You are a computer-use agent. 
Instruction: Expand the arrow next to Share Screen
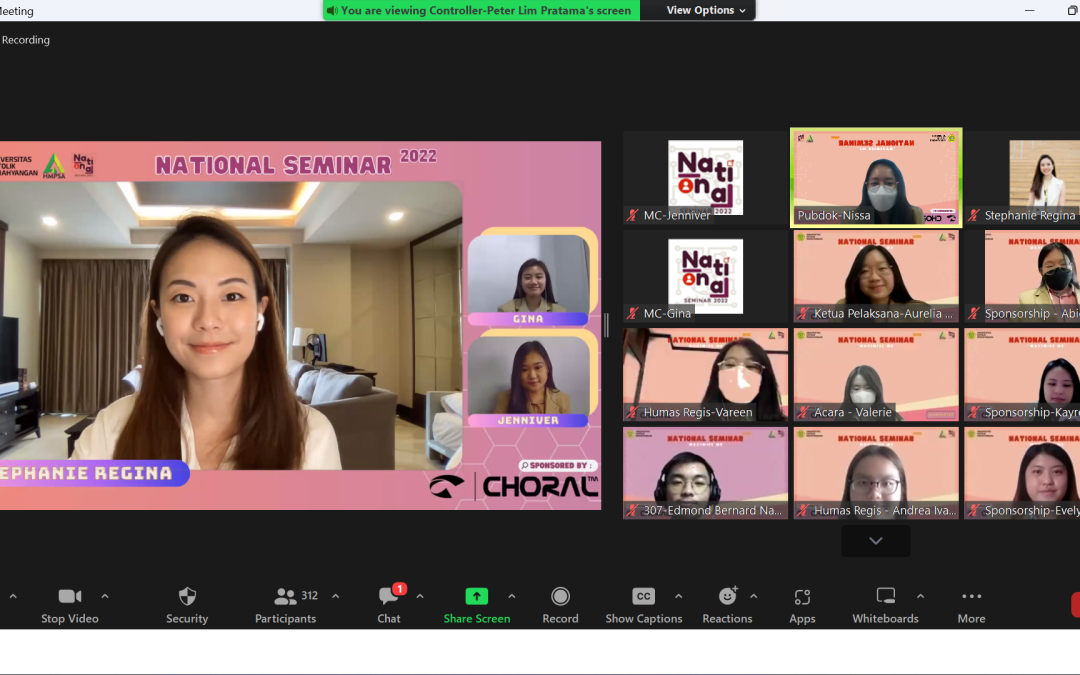pyautogui.click(x=512, y=596)
